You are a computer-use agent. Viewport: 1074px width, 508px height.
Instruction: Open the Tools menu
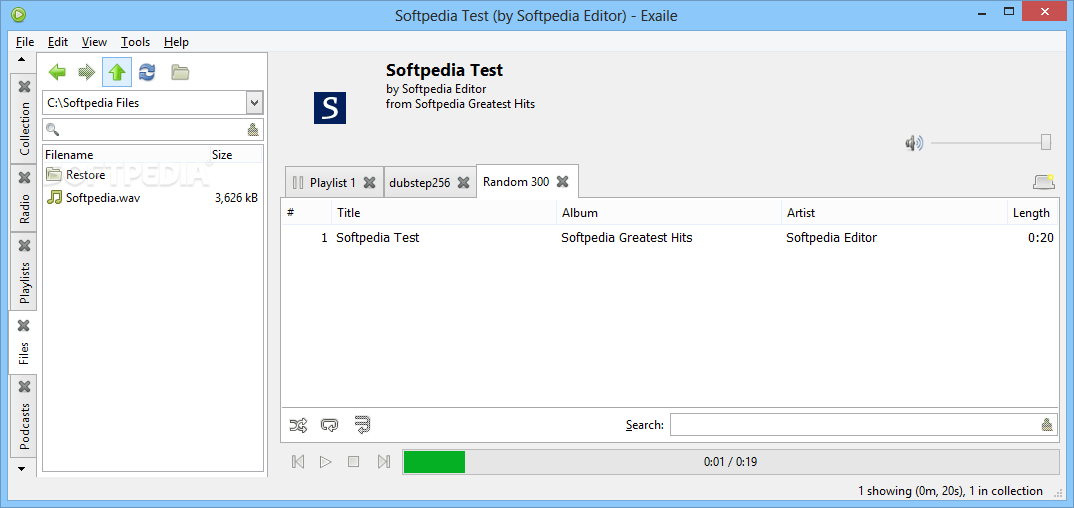[136, 42]
